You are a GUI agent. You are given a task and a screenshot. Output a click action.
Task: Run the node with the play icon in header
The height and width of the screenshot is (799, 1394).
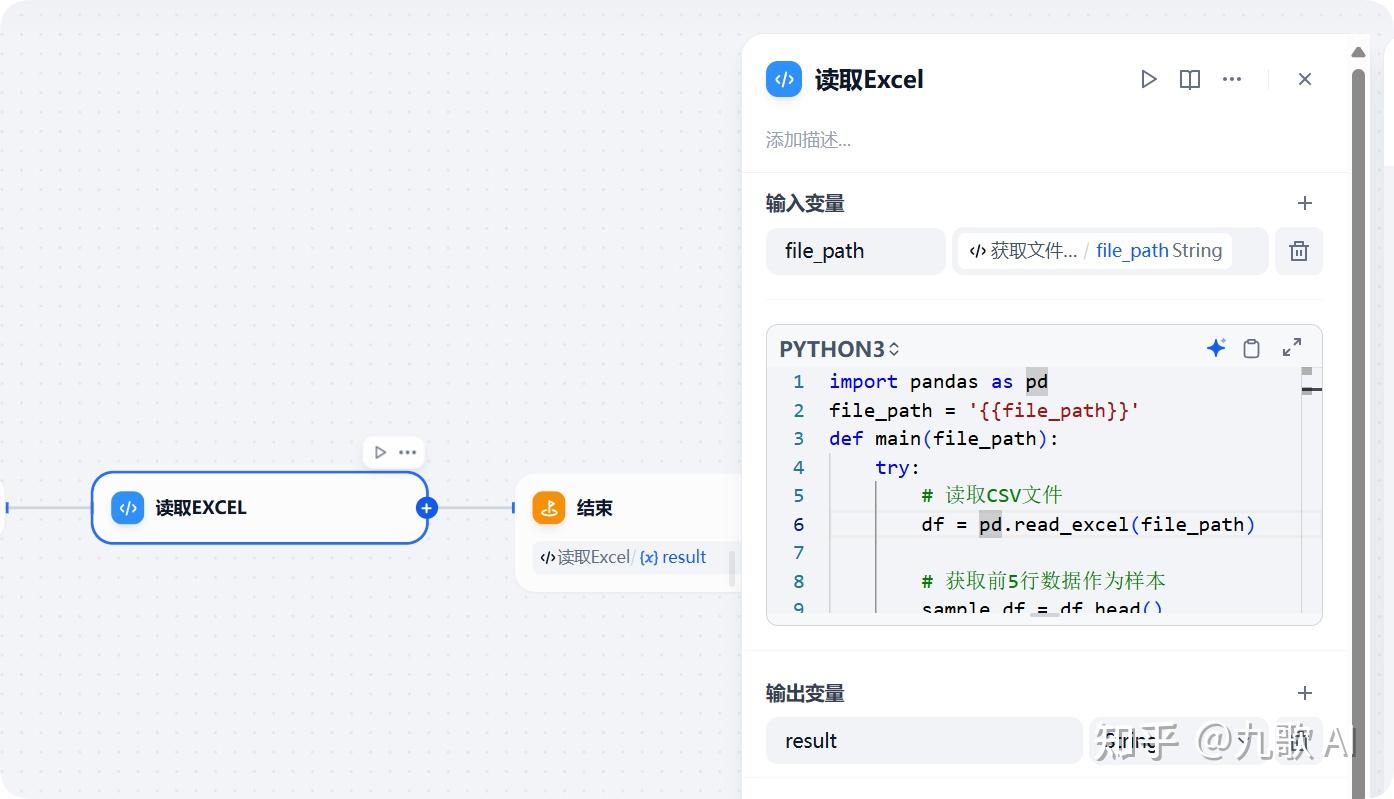(1148, 79)
